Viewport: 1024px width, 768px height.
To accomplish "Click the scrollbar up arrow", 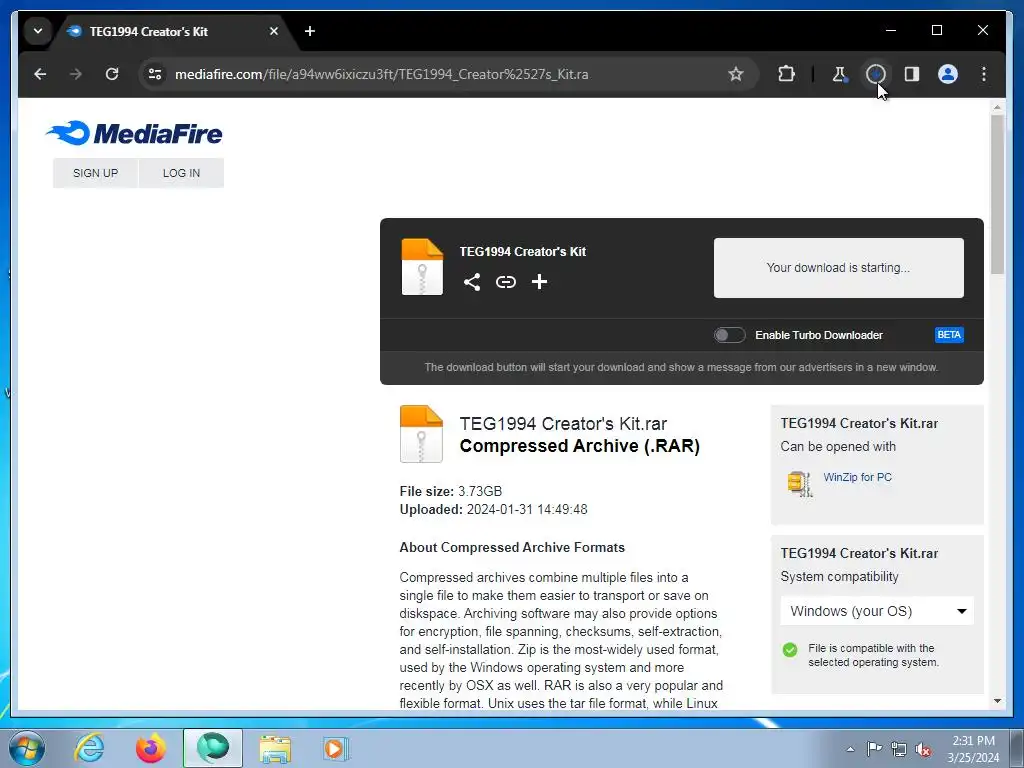I will (x=997, y=107).
